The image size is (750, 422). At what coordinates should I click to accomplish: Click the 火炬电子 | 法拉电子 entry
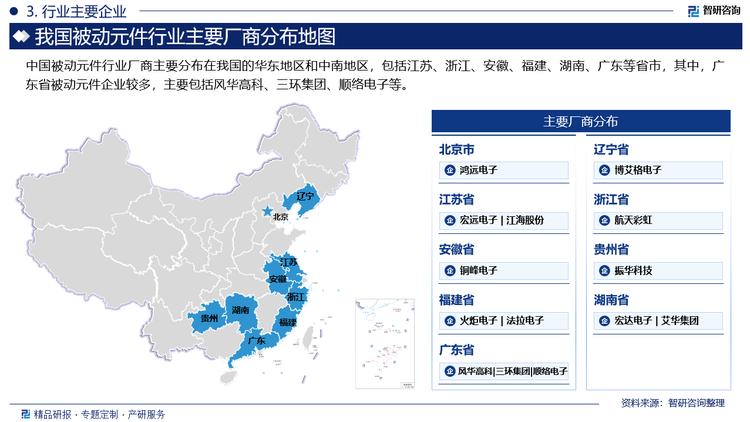click(504, 321)
